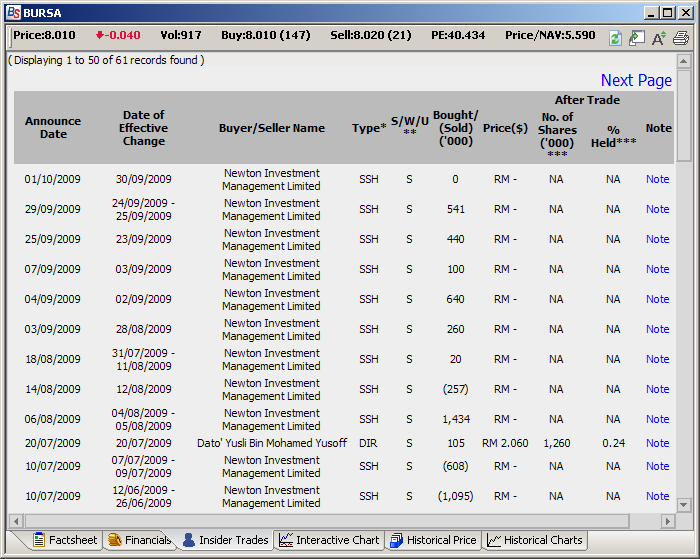The height and width of the screenshot is (559, 700).
Task: Open Note for 04/09/2009 announcement
Action: (657, 299)
